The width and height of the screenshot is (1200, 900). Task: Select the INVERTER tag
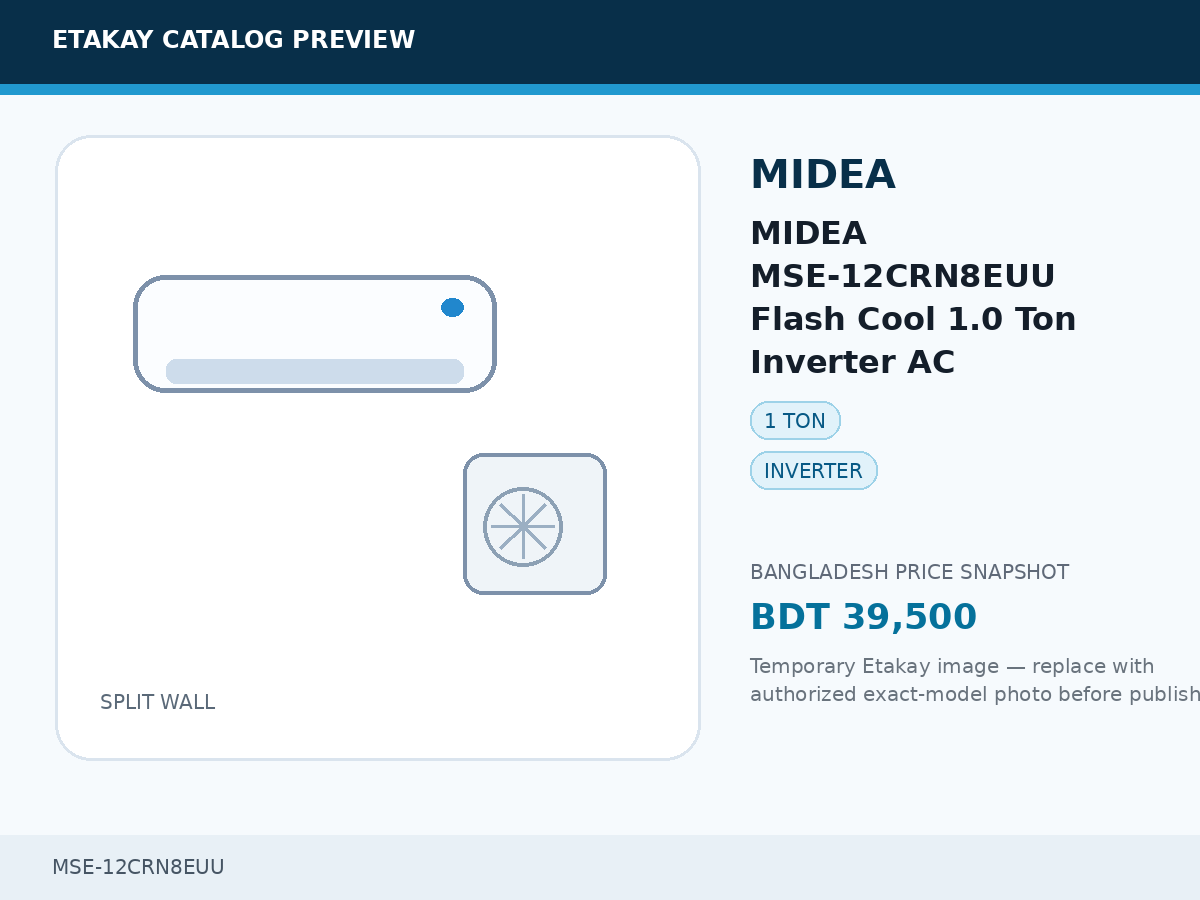pos(813,471)
